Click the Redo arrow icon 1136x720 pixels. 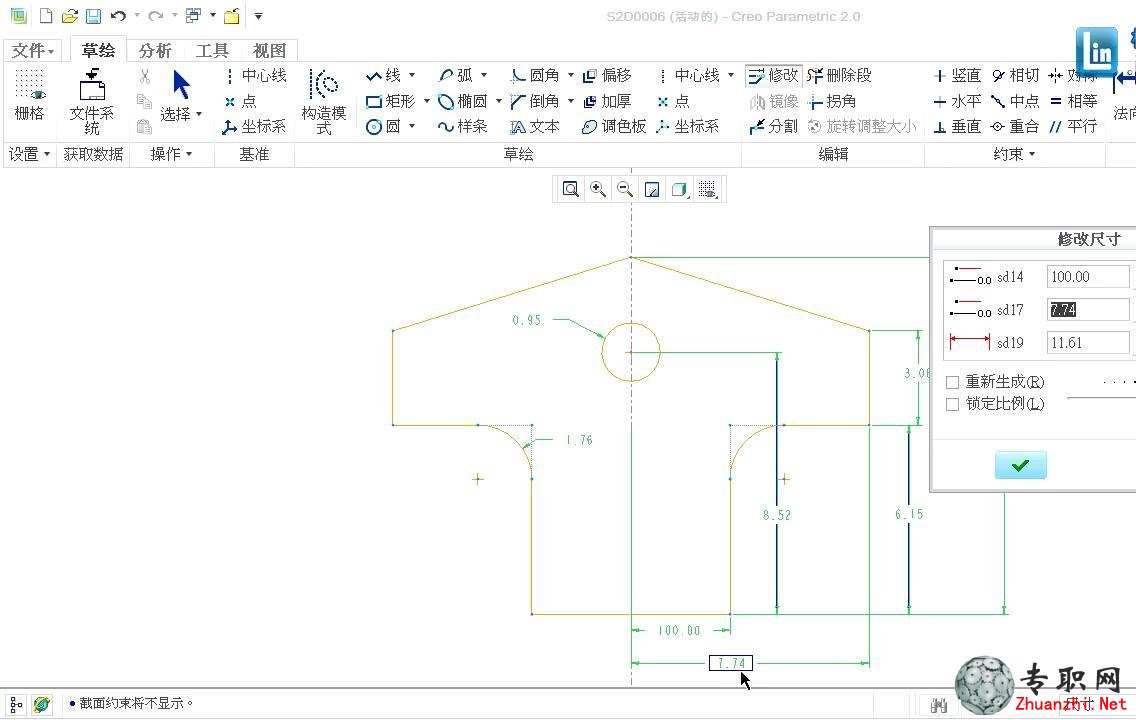tap(155, 15)
